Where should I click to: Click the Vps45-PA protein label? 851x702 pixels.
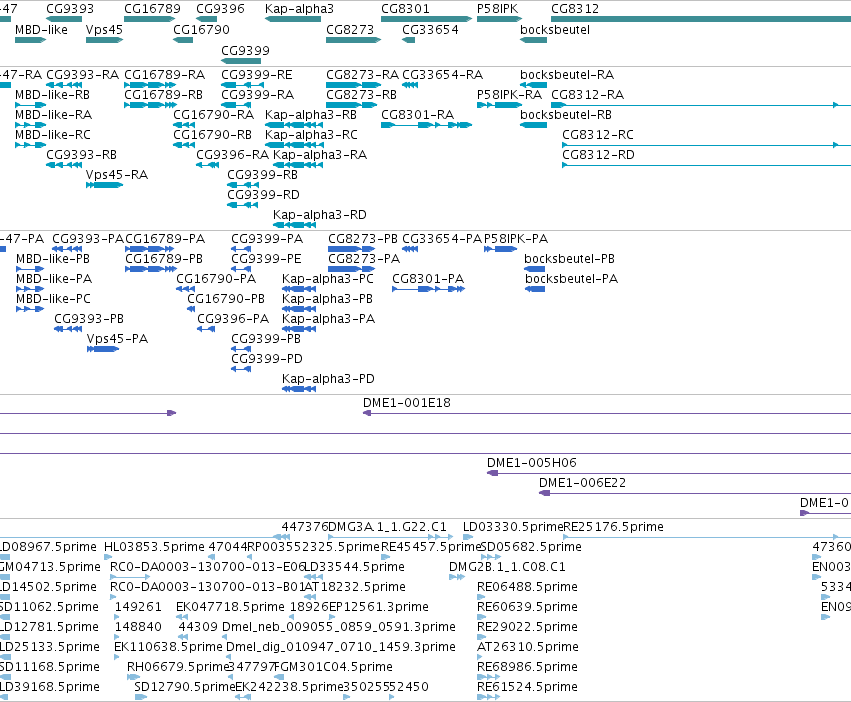tap(117, 339)
